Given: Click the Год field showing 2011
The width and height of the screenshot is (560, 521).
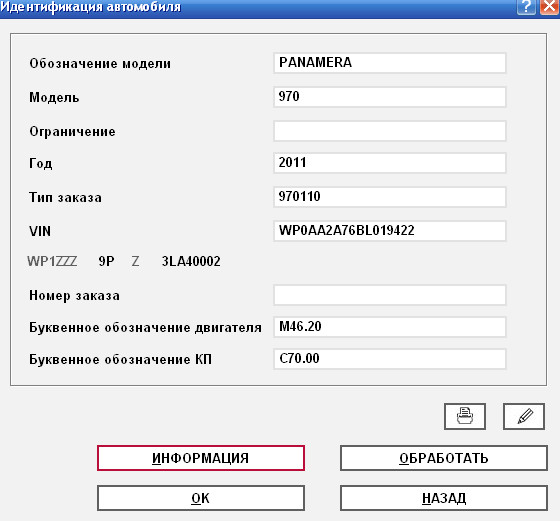Looking at the screenshot, I should (390, 163).
